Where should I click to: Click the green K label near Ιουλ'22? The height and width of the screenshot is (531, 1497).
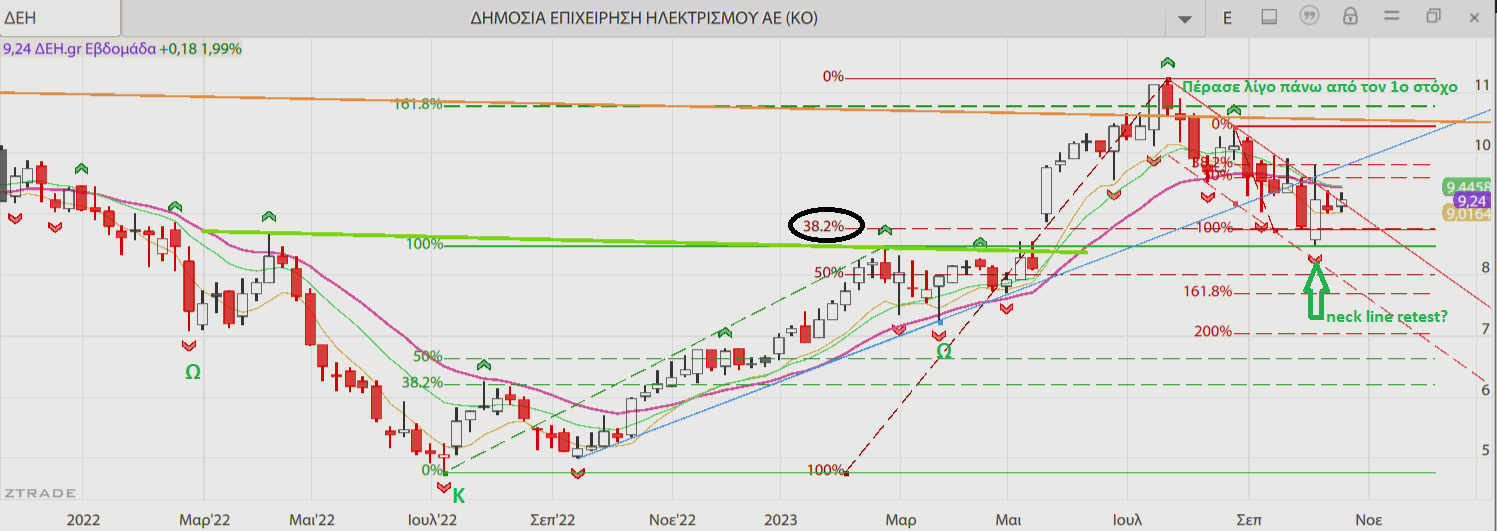(x=459, y=494)
